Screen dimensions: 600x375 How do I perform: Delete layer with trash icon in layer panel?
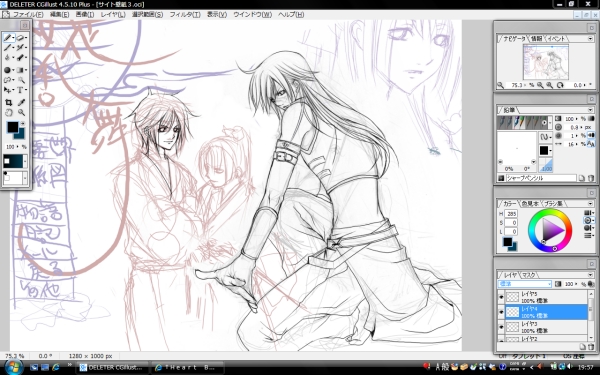pos(590,347)
